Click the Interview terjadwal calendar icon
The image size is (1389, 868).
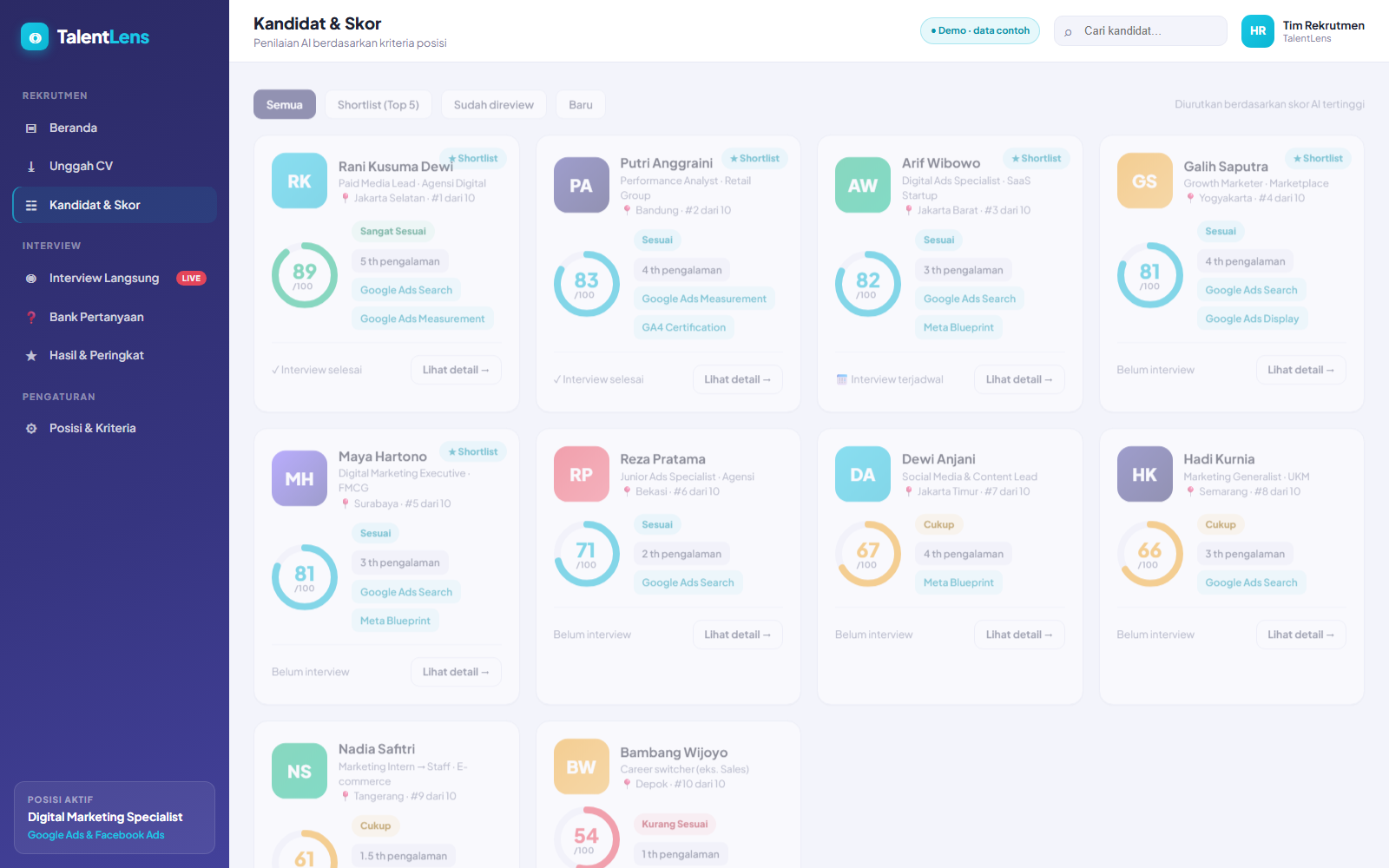(841, 379)
